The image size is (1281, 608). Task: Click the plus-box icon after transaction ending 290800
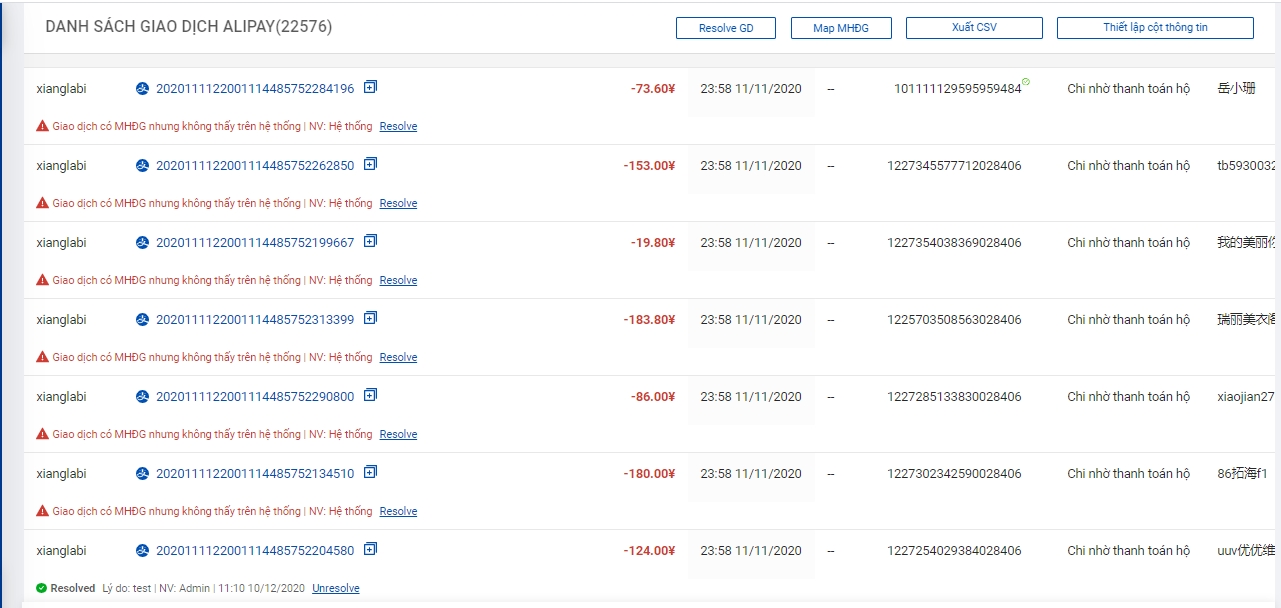370,395
